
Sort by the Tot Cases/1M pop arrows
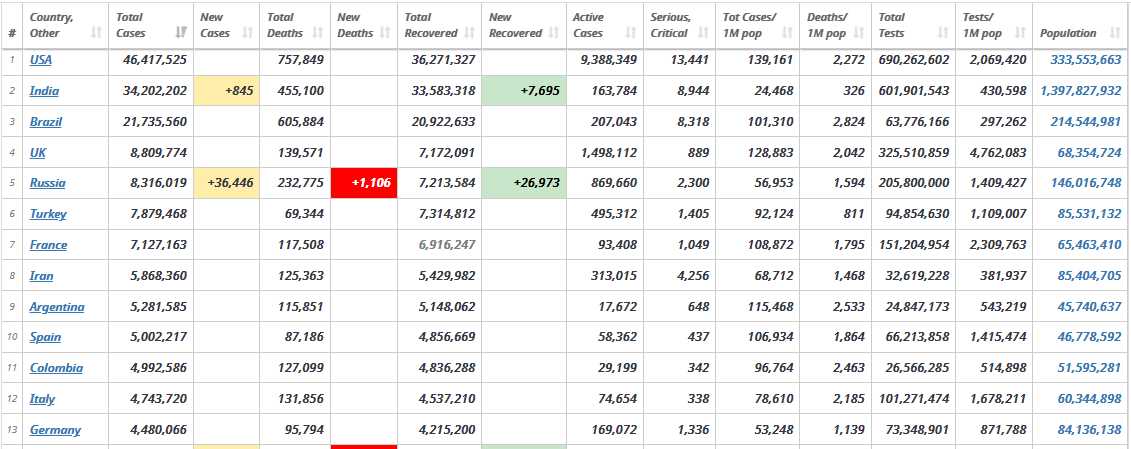click(x=788, y=33)
